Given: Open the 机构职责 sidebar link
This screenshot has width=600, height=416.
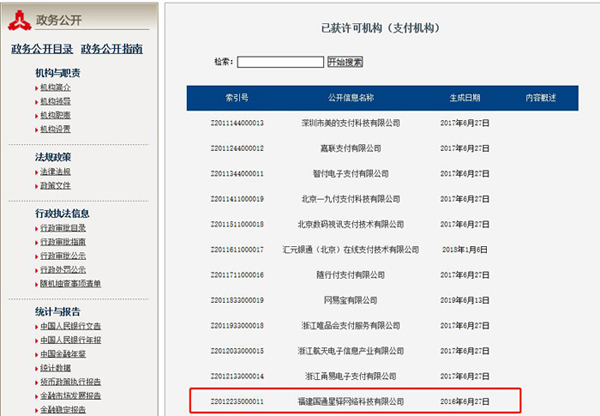Looking at the screenshot, I should pyautogui.click(x=55, y=115).
